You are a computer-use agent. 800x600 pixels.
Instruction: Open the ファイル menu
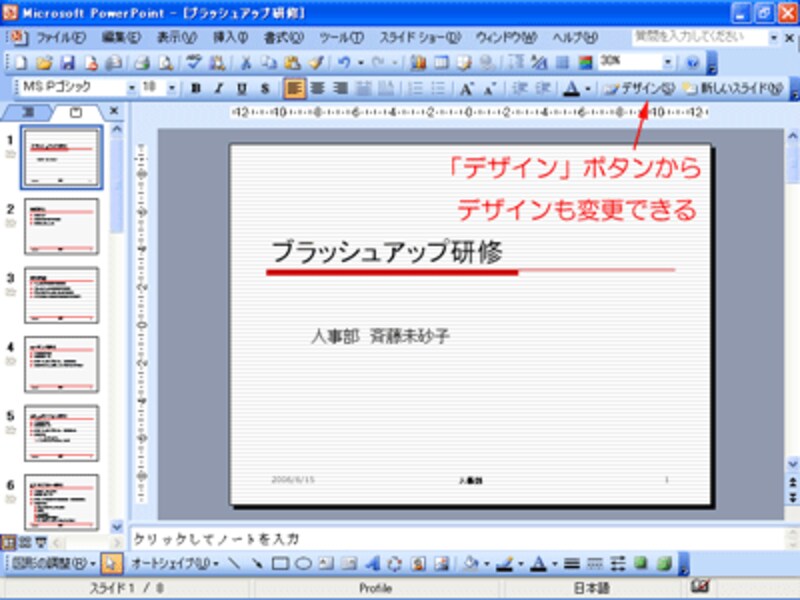pyautogui.click(x=61, y=37)
